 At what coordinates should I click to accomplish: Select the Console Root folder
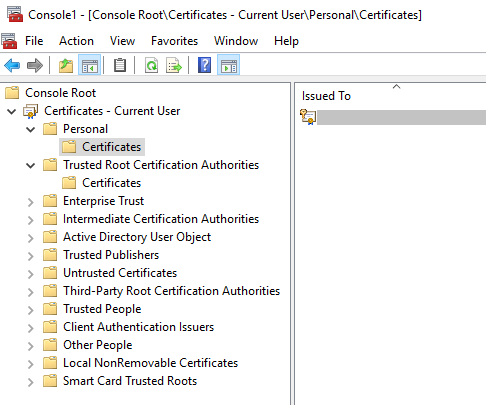60,93
